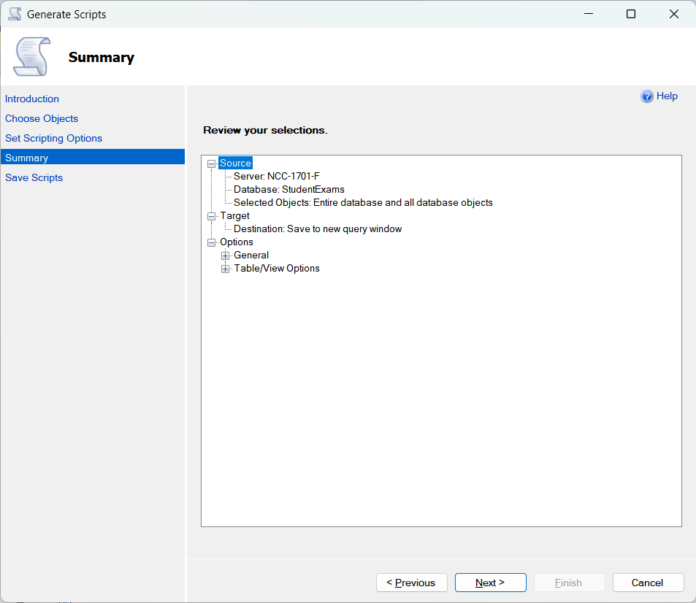
Task: Click the large Summary scroll icon
Action: 32,57
